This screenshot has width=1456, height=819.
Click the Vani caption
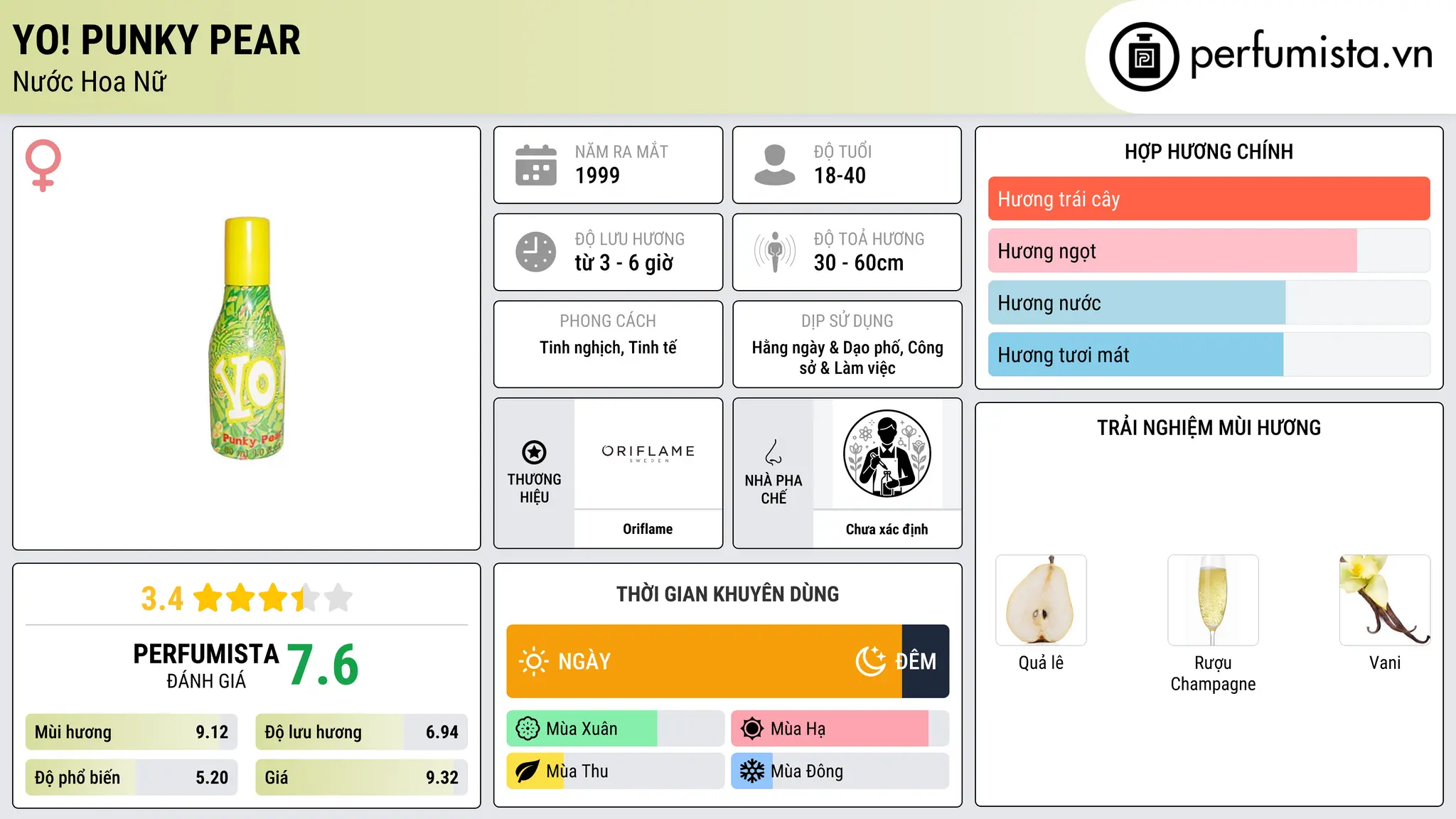pos(1385,663)
